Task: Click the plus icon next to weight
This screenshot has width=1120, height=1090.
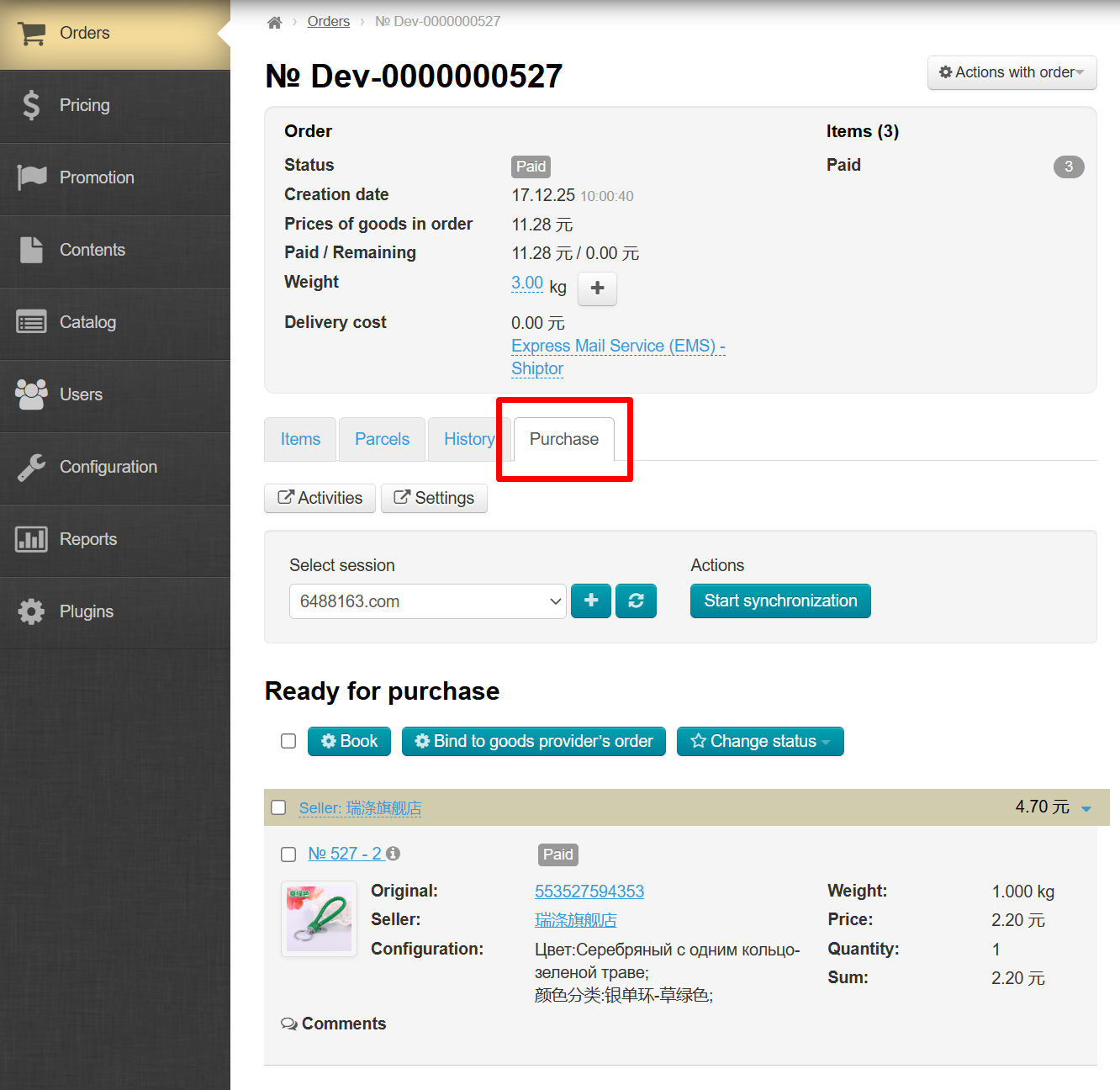Action: coord(597,288)
